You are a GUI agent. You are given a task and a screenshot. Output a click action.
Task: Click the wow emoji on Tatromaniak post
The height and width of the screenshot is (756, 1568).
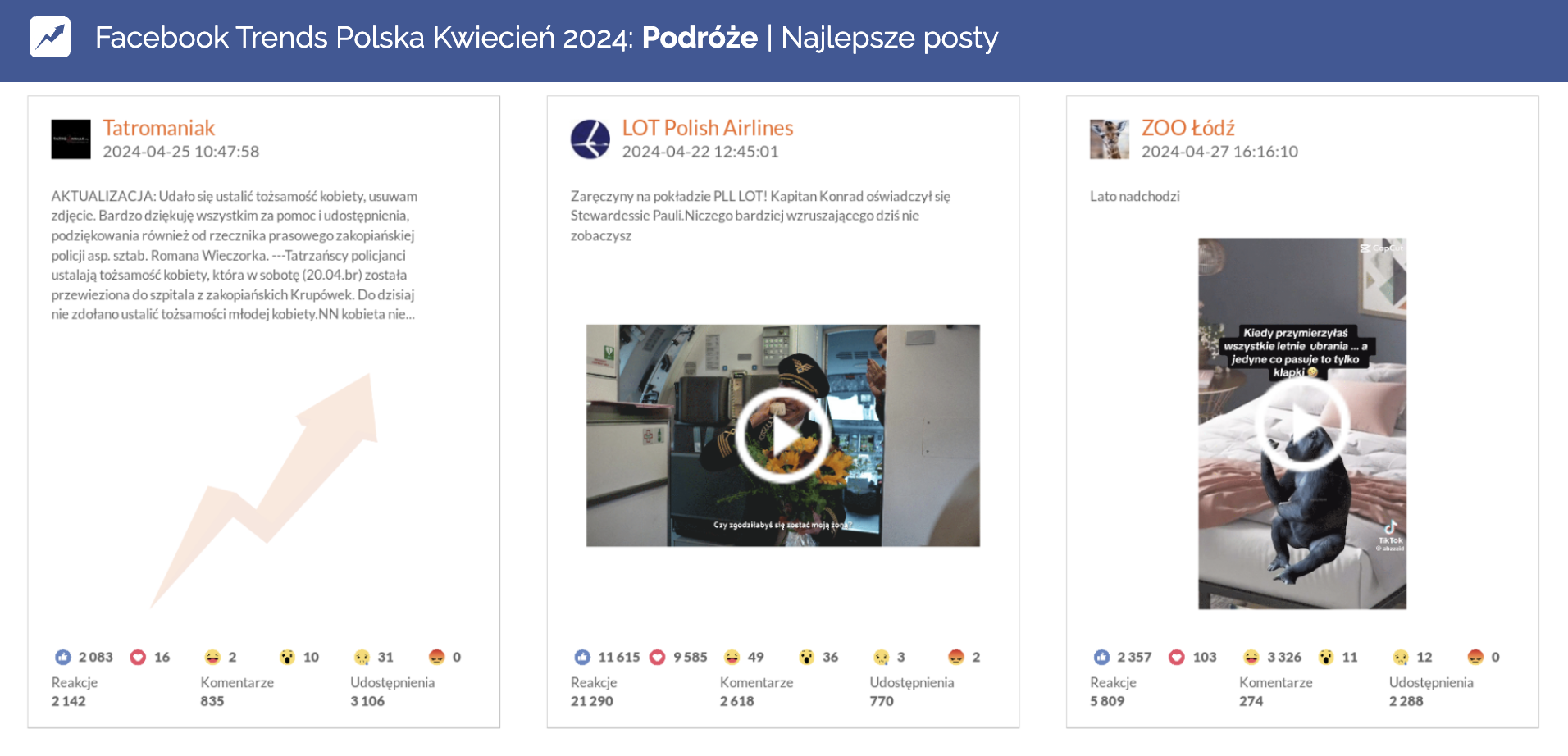(287, 657)
